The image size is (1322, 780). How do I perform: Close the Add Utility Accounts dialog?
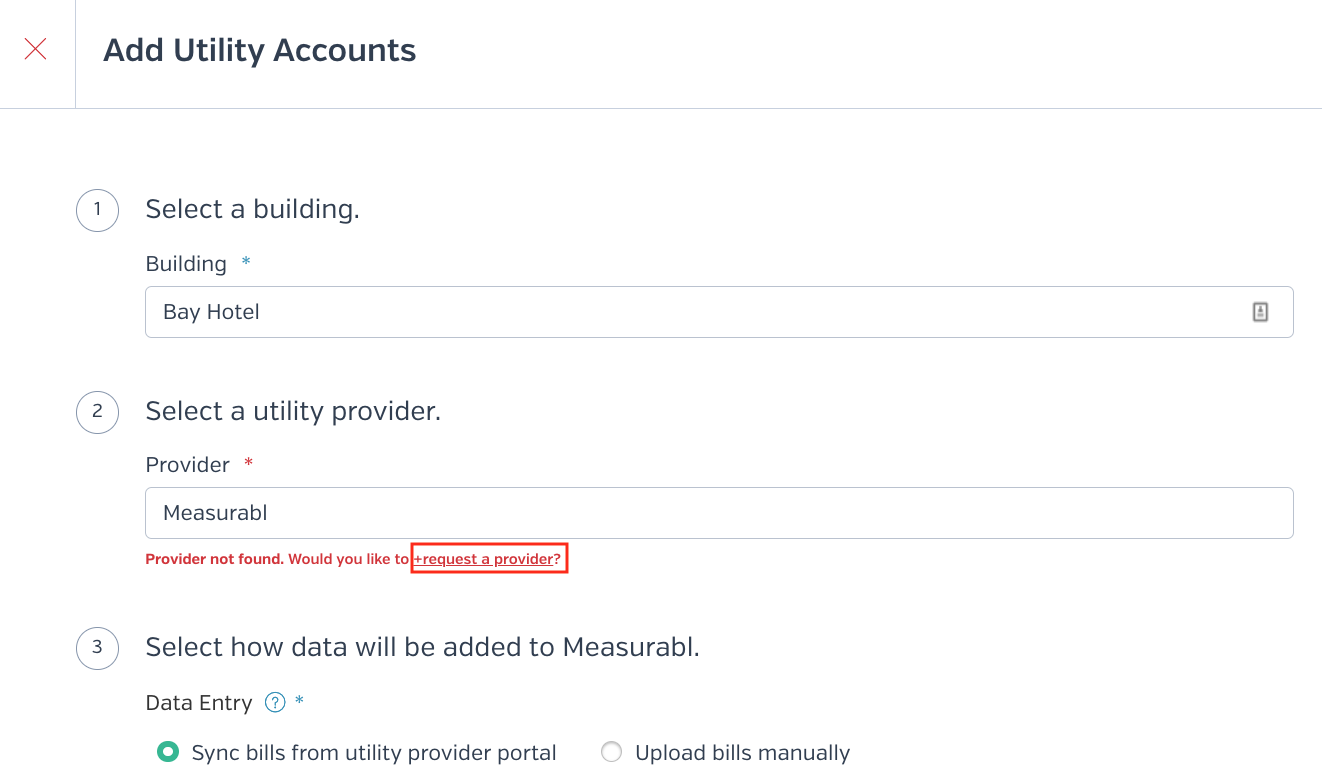point(36,49)
